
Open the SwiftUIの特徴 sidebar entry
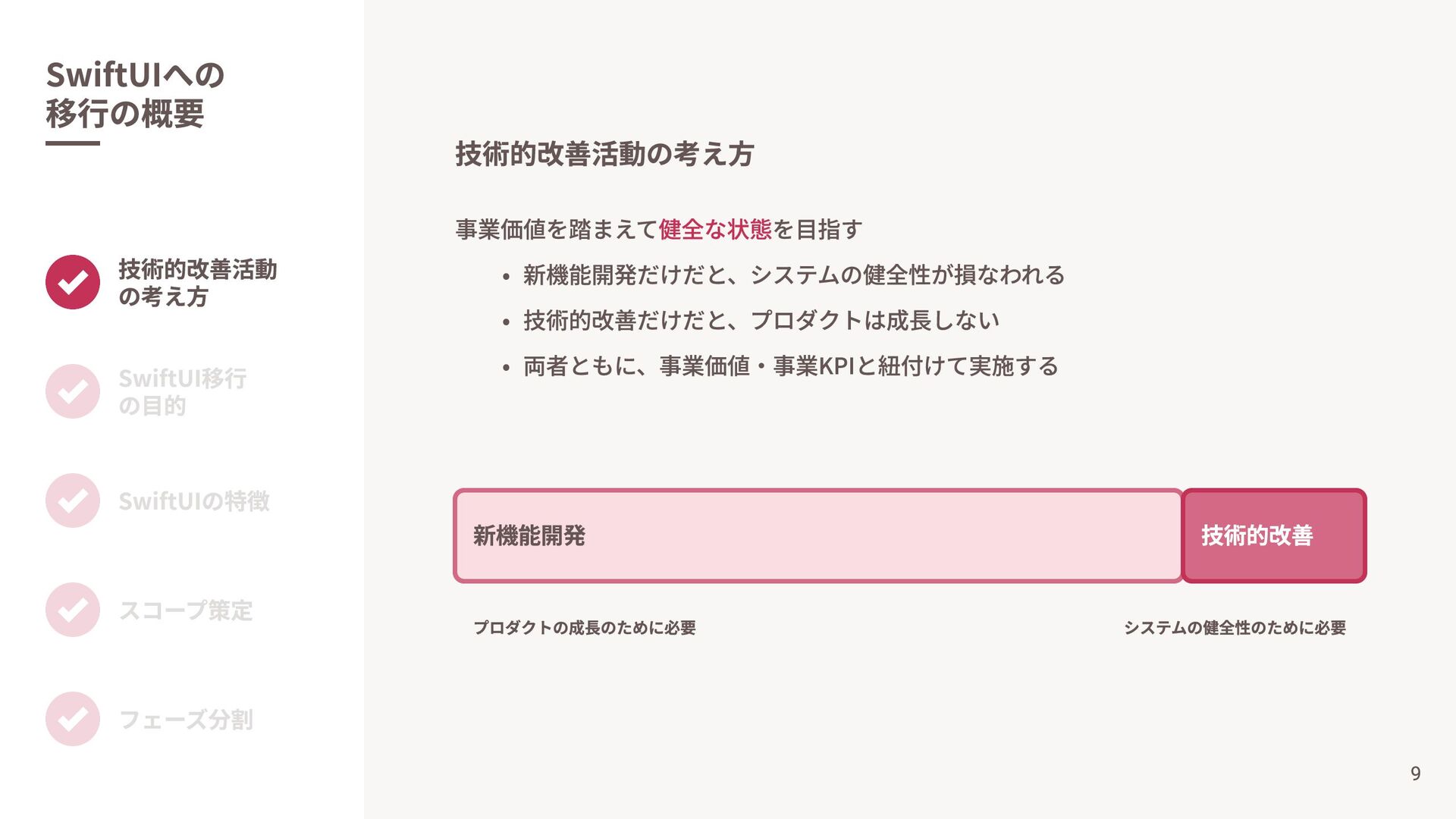point(194,501)
